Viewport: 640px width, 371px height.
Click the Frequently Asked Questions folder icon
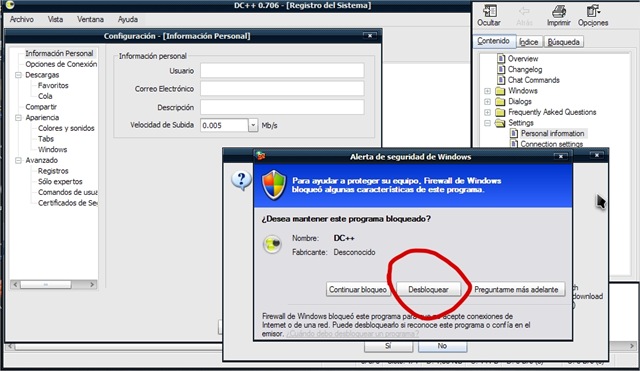pos(500,112)
